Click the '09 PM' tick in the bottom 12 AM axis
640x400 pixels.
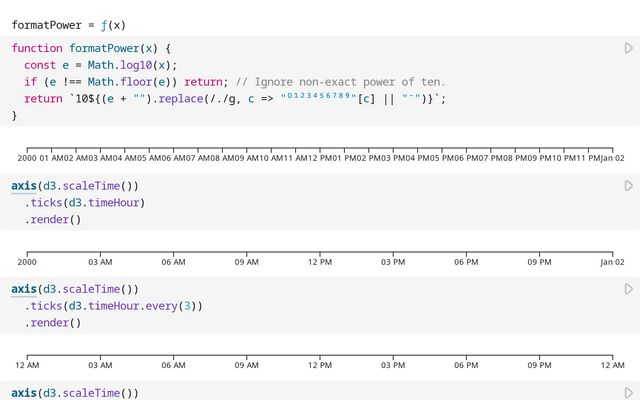pyautogui.click(x=539, y=365)
